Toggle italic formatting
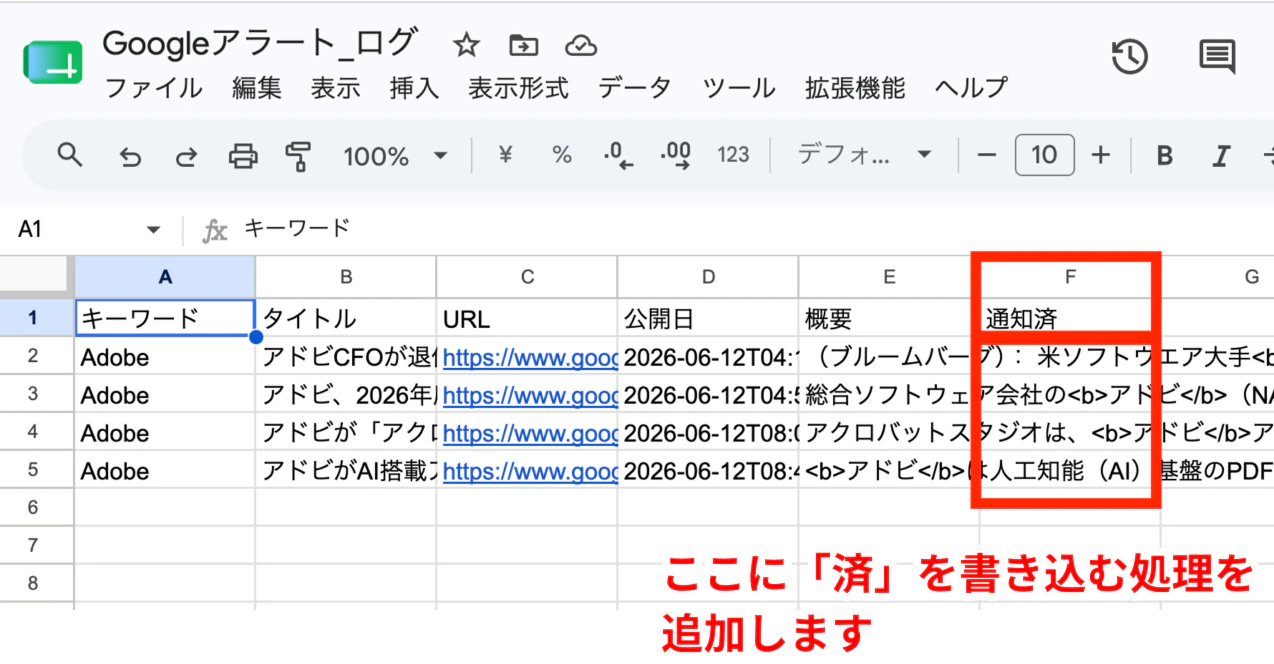Screen dimensions: 1274x664 tap(1220, 155)
